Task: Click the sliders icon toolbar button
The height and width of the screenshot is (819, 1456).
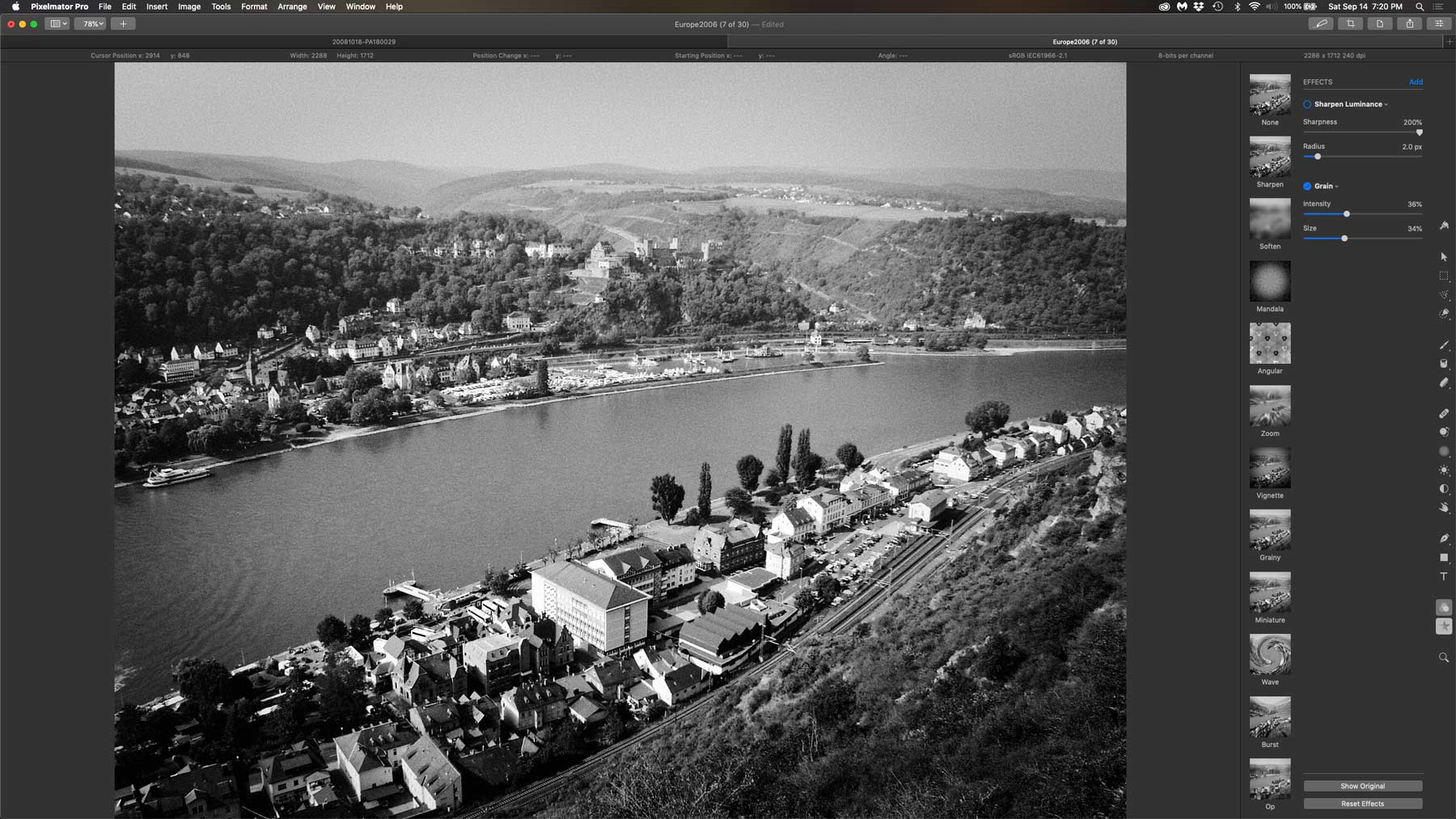Action: click(1439, 24)
